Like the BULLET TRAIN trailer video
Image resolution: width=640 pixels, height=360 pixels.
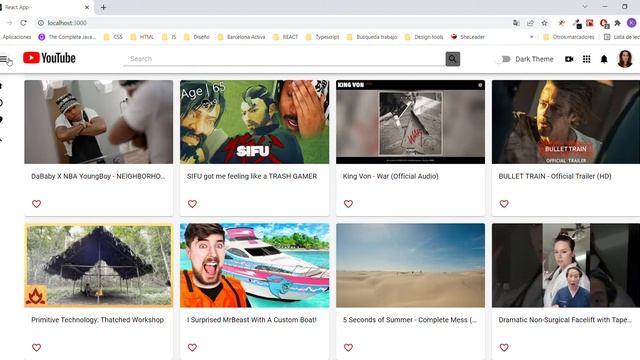click(504, 203)
